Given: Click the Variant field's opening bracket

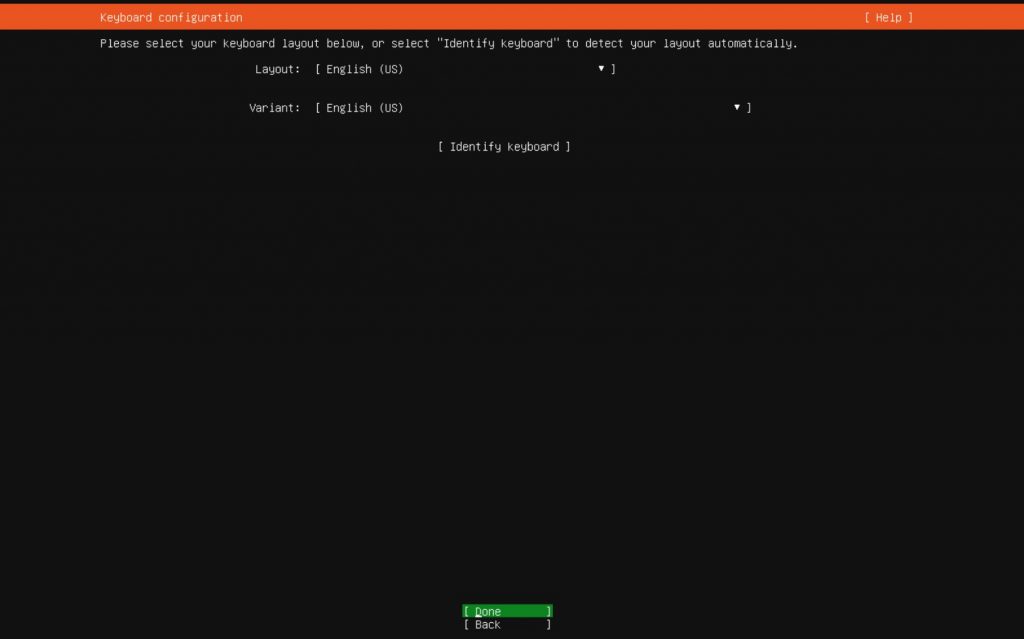Looking at the screenshot, I should pos(318,108).
